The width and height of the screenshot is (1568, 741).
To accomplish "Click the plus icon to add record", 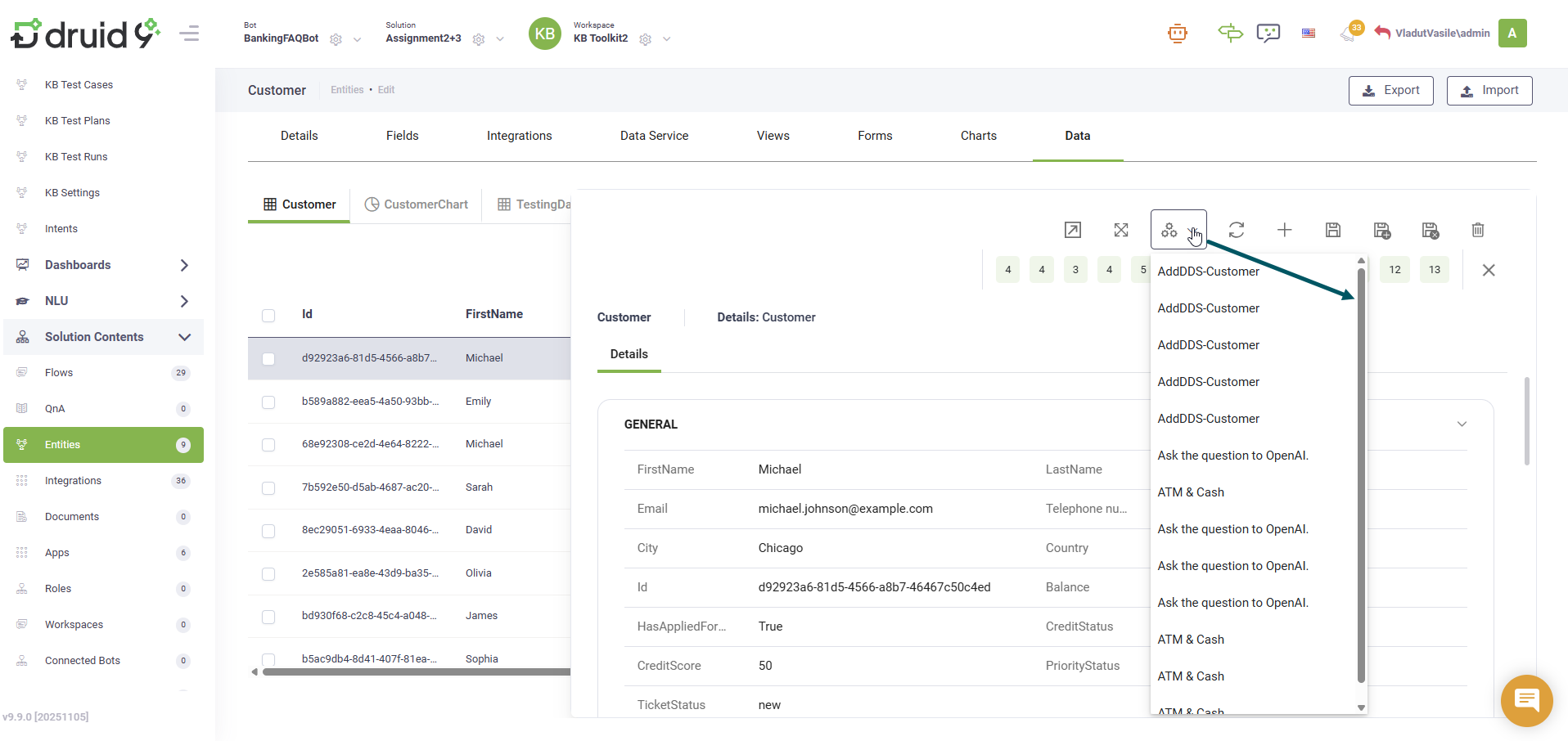I will 1284,230.
